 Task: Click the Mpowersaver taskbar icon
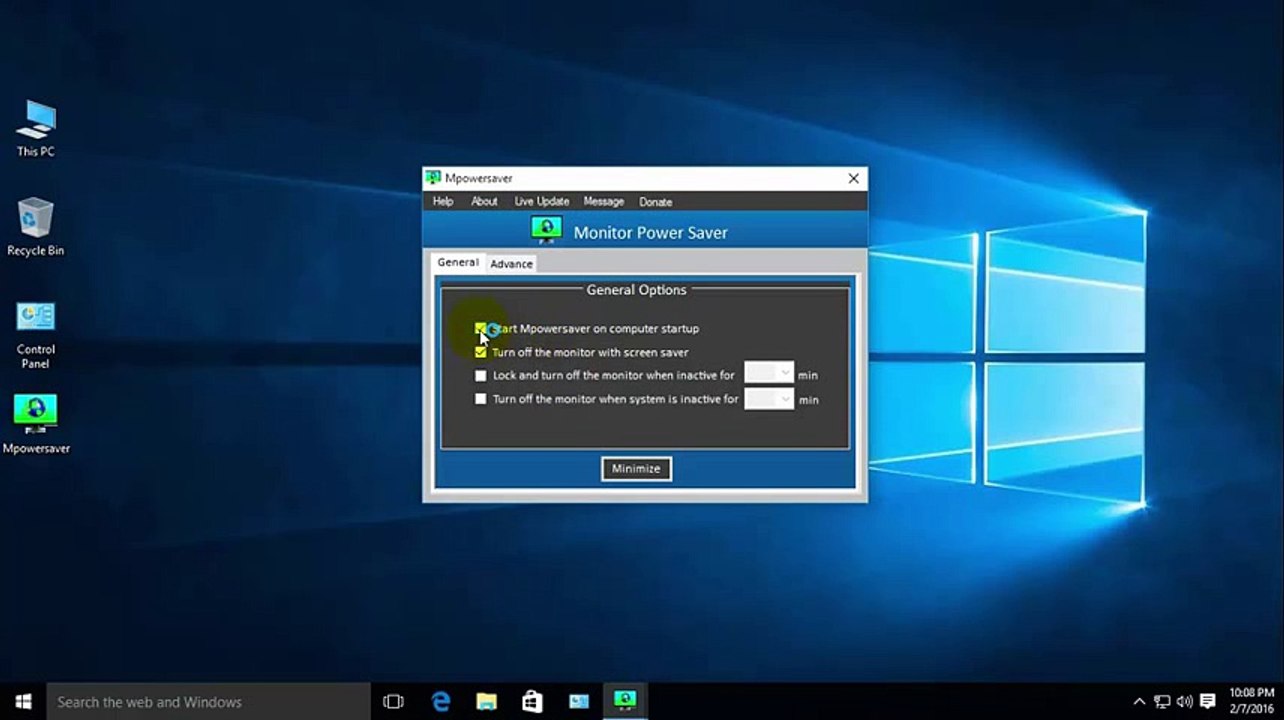(x=625, y=701)
